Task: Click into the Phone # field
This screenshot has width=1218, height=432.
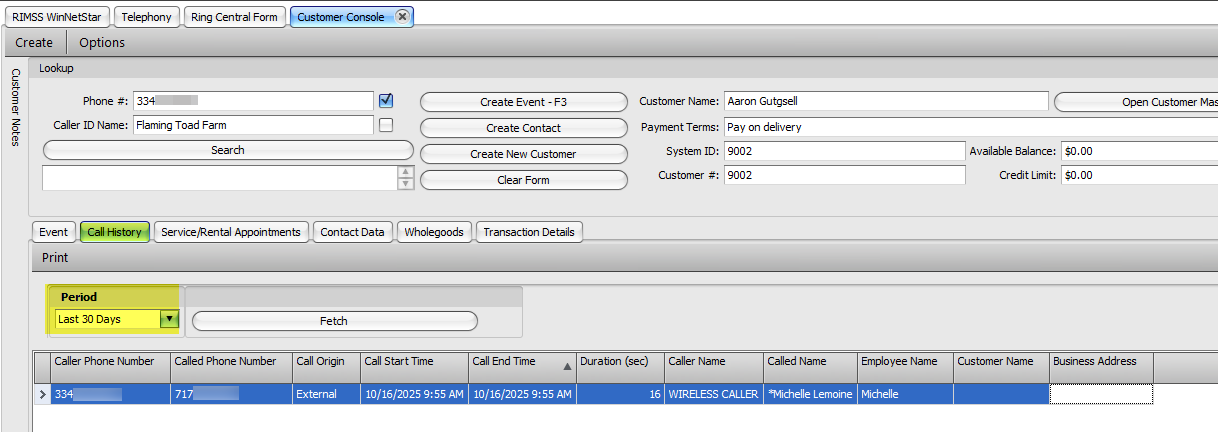Action: coord(253,101)
